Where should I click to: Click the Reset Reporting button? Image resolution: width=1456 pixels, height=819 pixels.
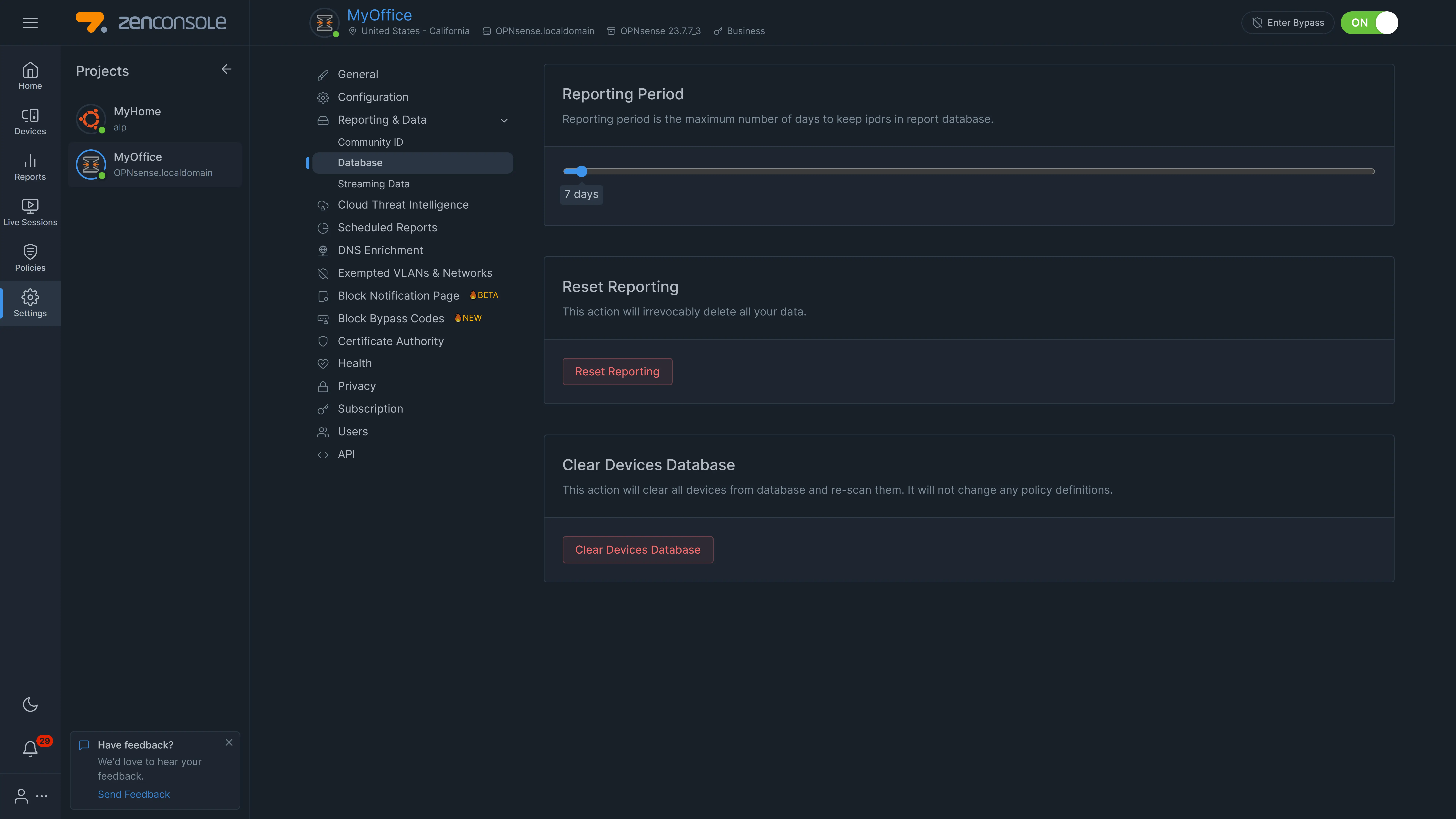tap(617, 371)
